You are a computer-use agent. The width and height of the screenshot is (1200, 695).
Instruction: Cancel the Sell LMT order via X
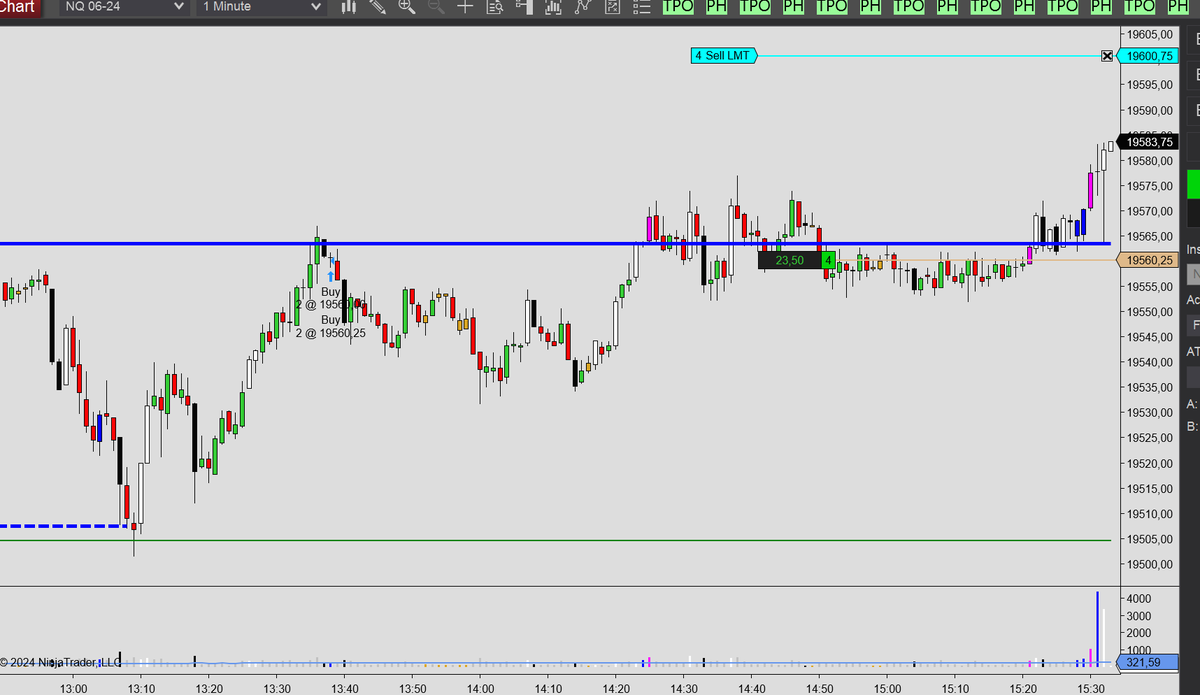(x=1107, y=56)
